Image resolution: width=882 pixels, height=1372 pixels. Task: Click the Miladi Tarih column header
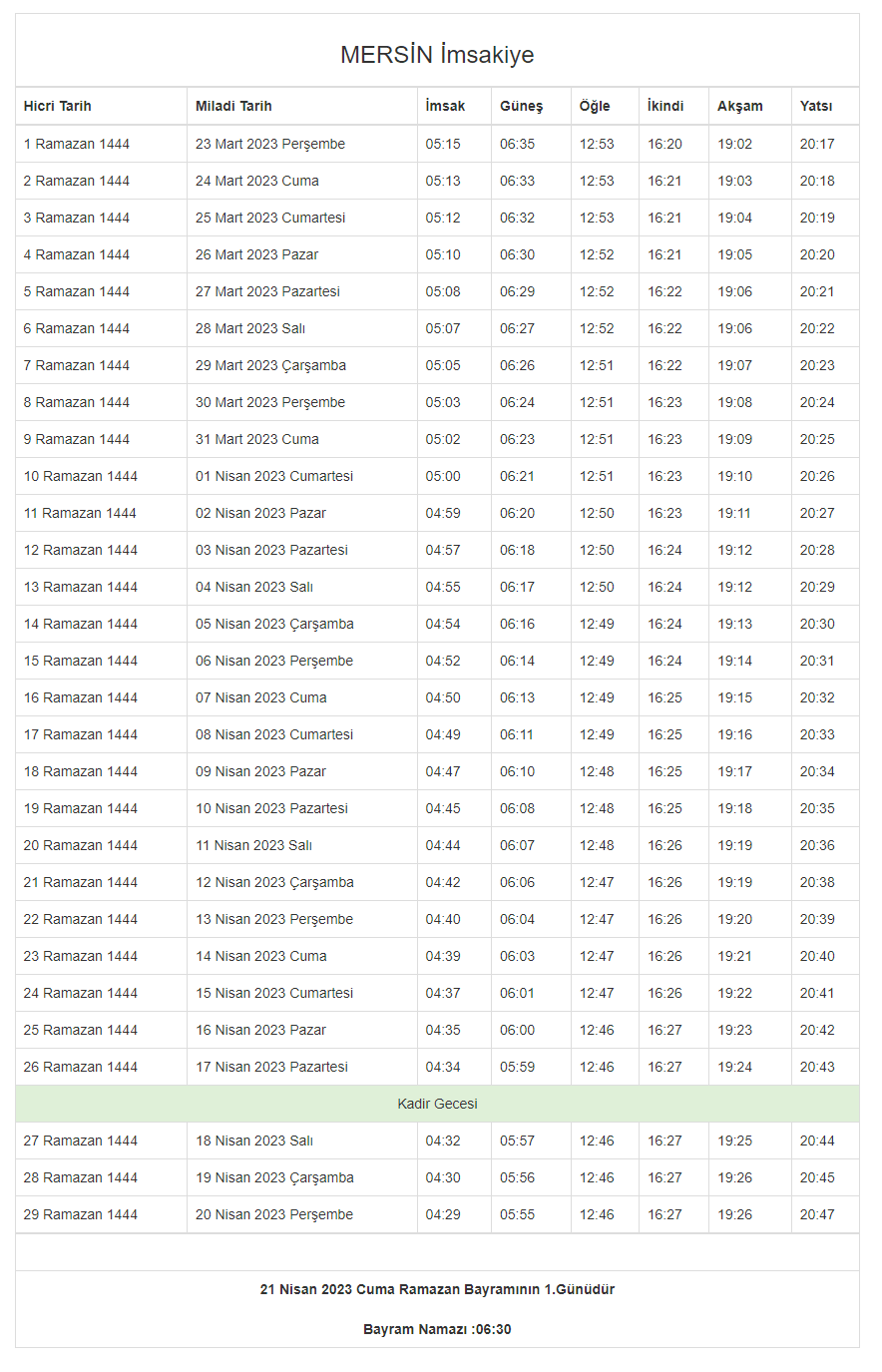(233, 106)
